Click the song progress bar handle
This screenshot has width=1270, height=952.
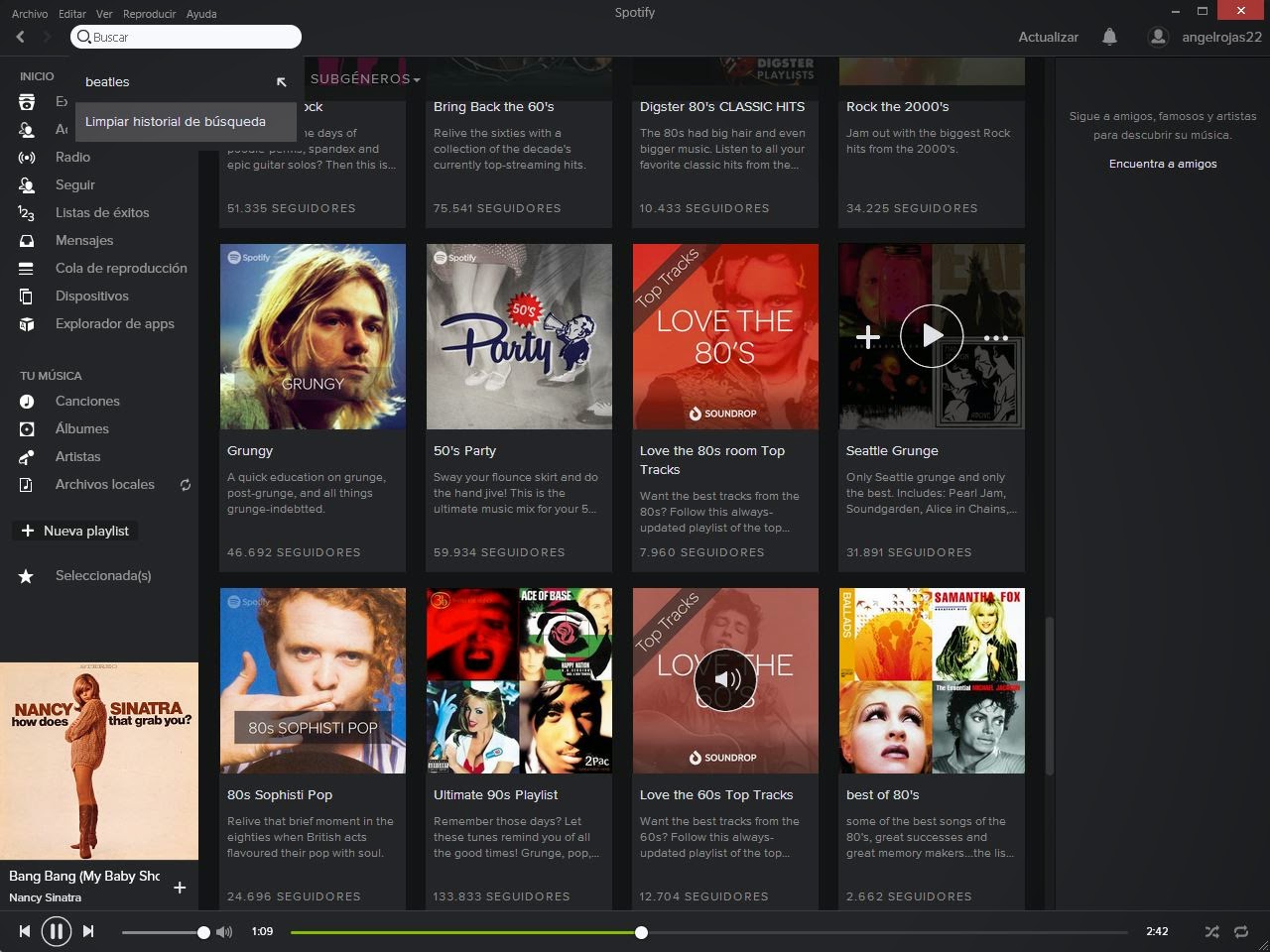pos(641,932)
